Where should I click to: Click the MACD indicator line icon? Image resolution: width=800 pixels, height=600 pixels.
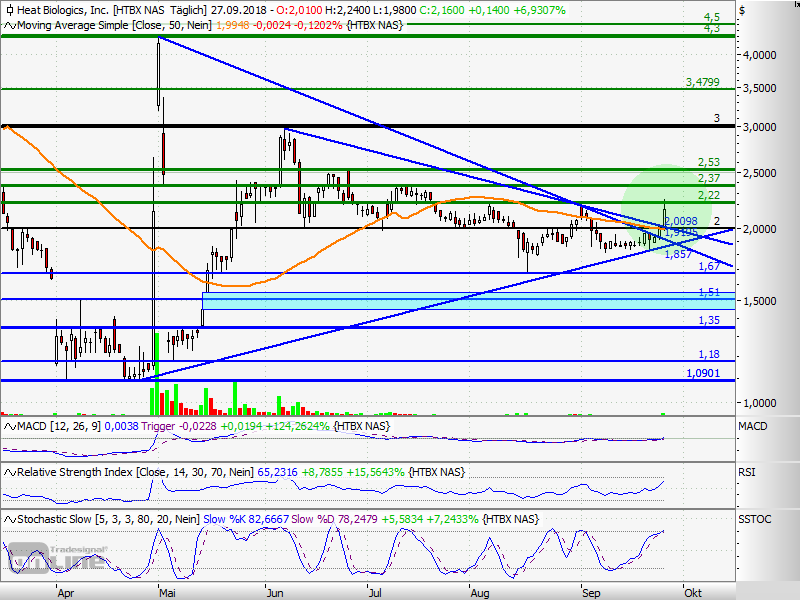pyautogui.click(x=10, y=426)
